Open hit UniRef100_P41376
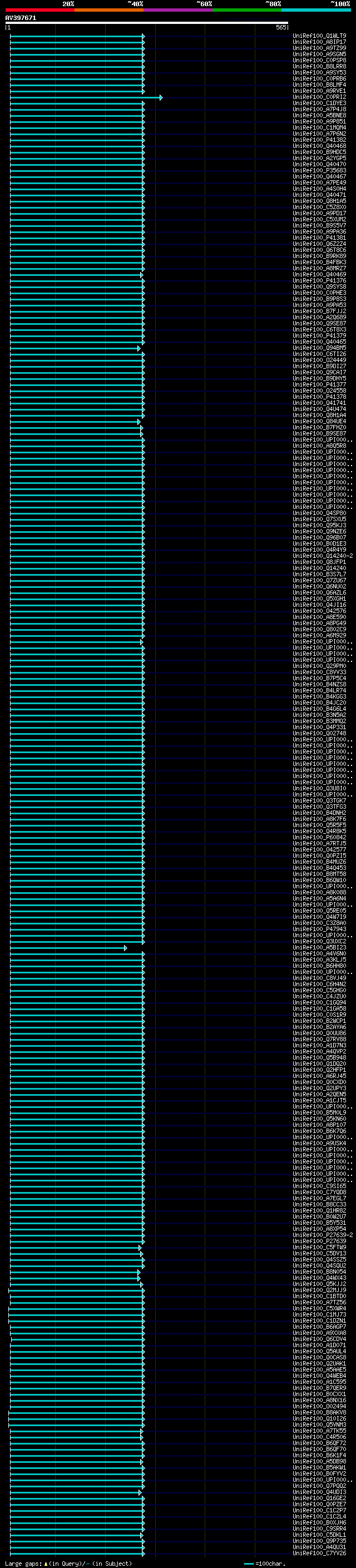This screenshot has height=1568, width=356. point(319,280)
